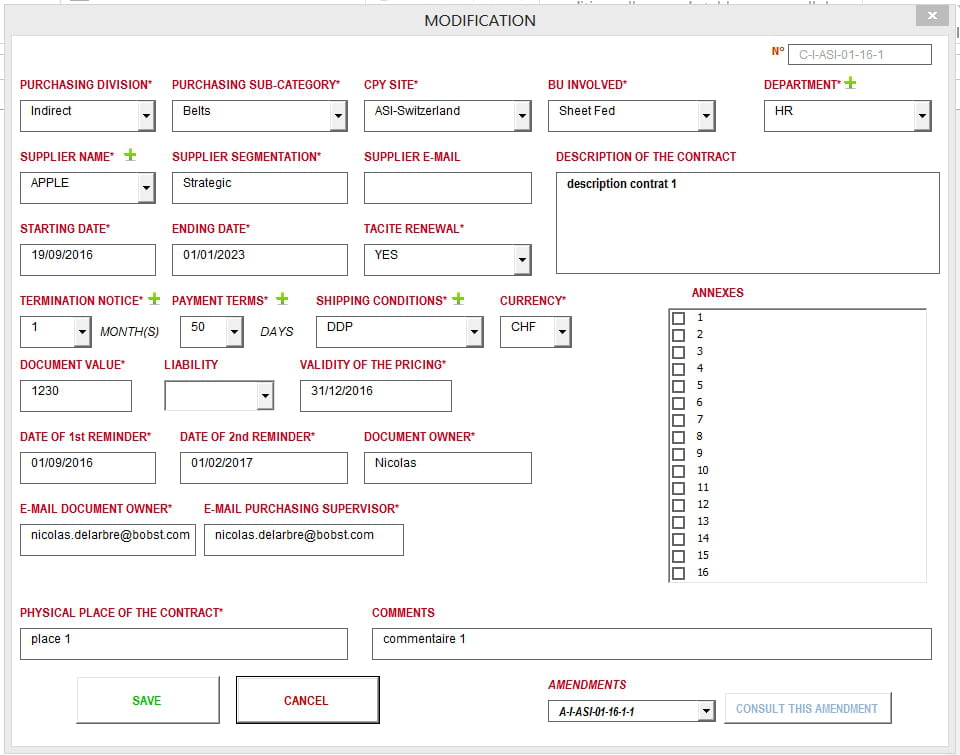Click the green plus beside Payment Terms
The width and height of the screenshot is (960, 755).
[282, 299]
